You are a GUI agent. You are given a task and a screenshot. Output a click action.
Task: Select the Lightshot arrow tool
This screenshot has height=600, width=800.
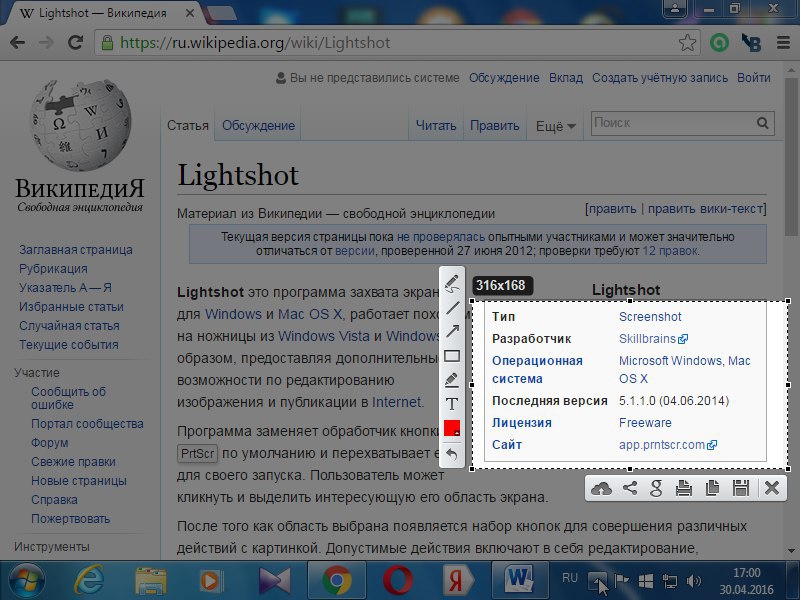tap(452, 331)
